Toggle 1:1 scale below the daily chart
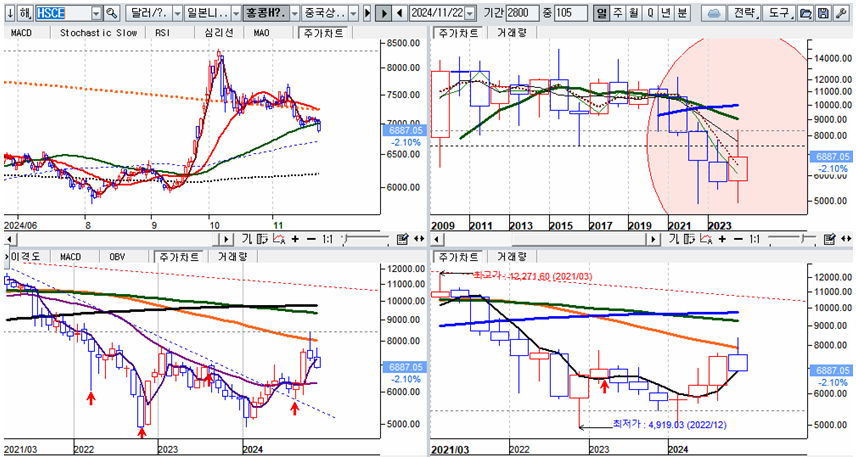856x457 pixels. coord(328,239)
